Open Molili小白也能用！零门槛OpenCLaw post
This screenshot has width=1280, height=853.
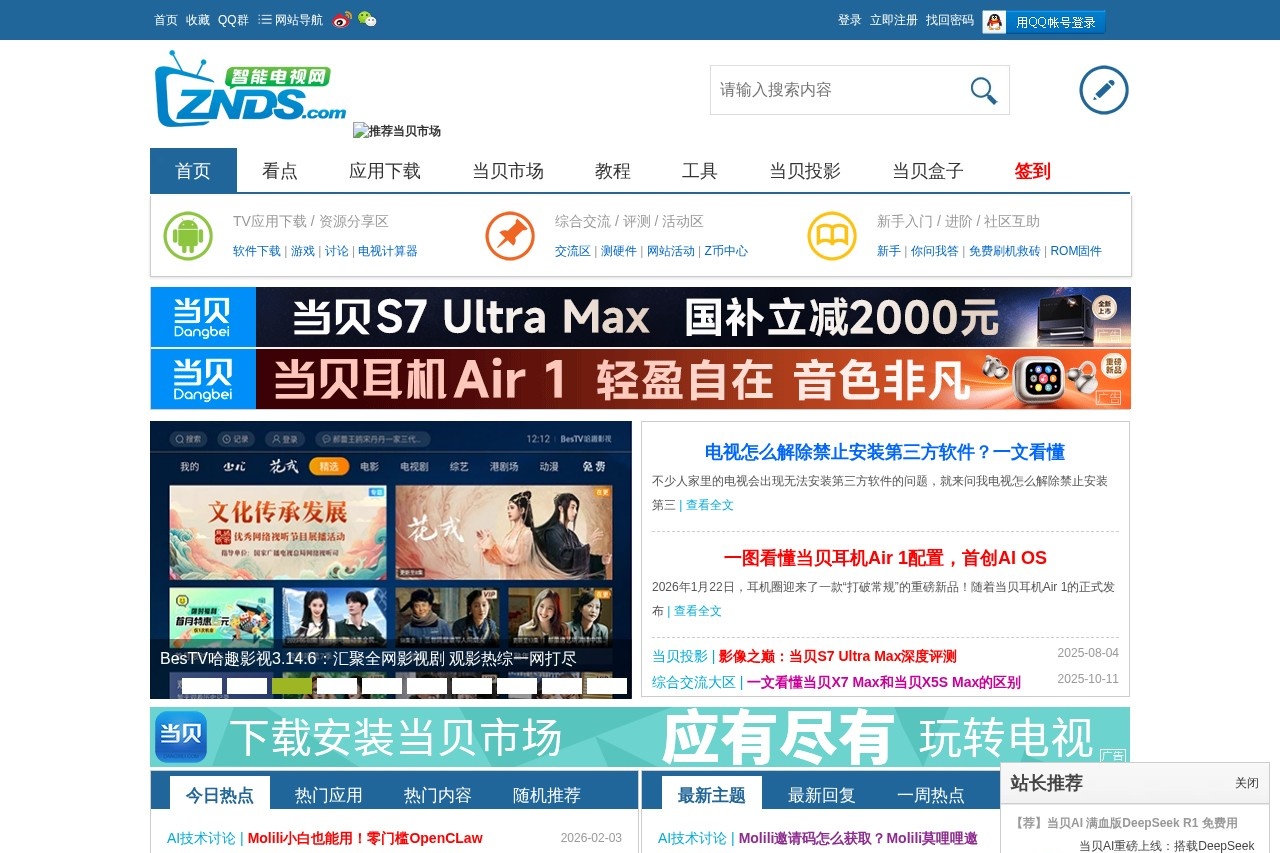pyautogui.click(x=365, y=838)
